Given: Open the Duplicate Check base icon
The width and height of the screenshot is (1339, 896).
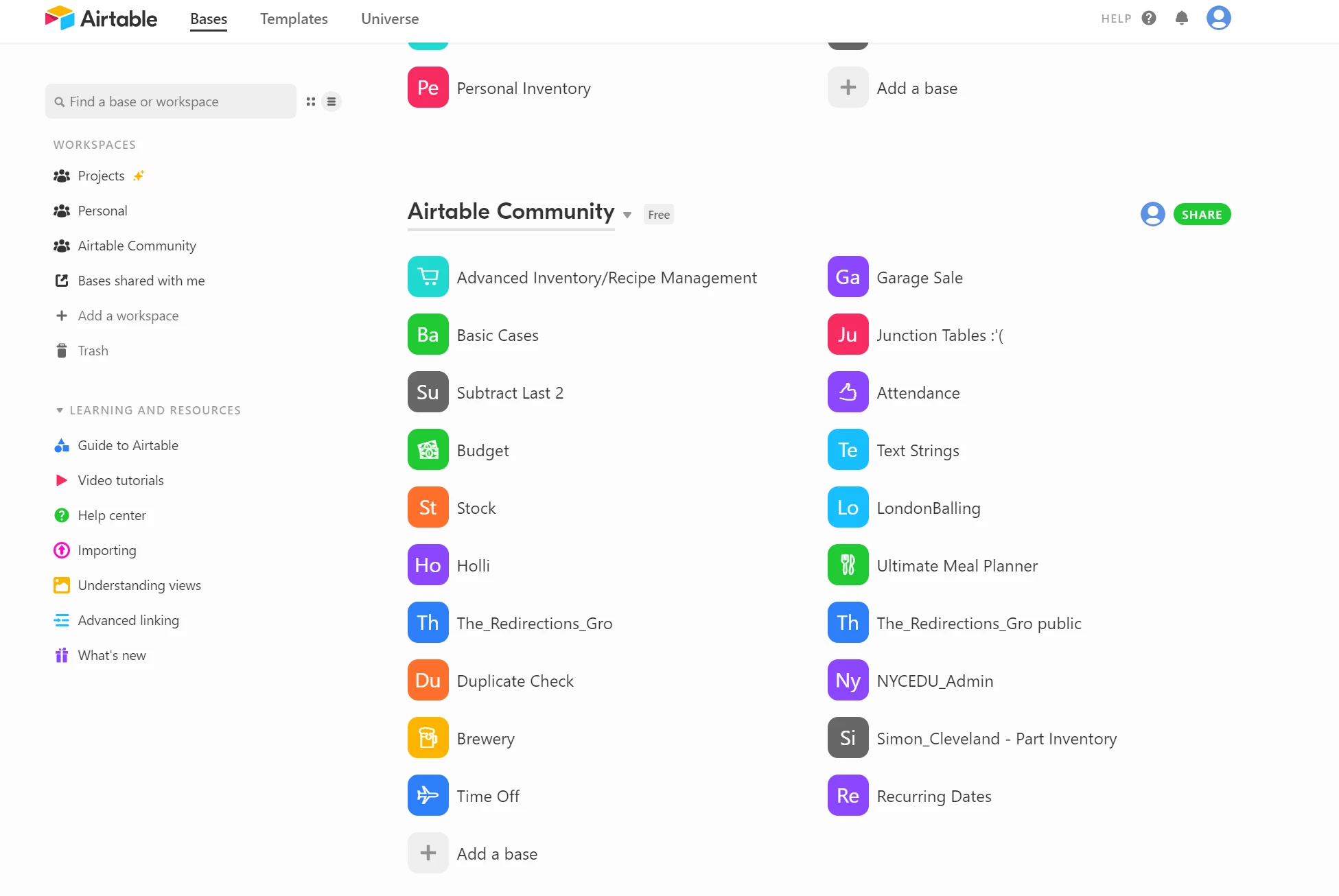Looking at the screenshot, I should tap(428, 680).
